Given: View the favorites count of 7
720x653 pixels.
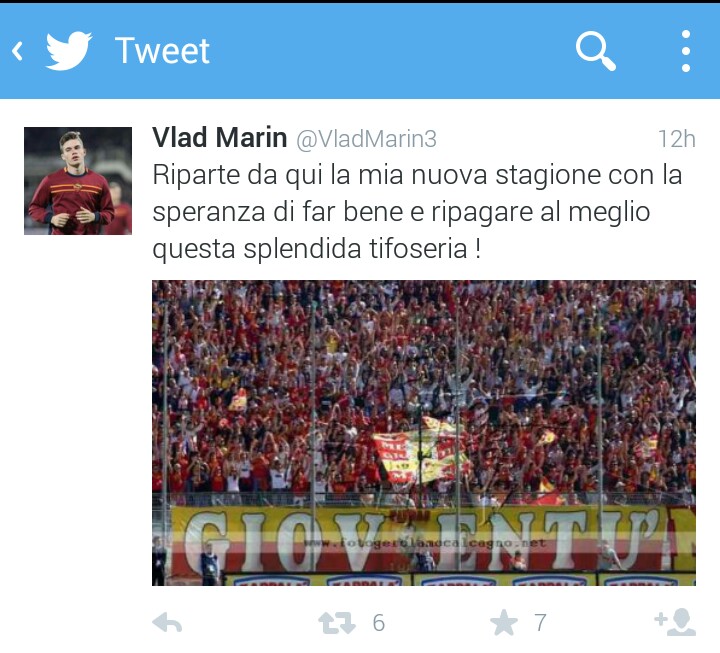Looking at the screenshot, I should [540, 623].
